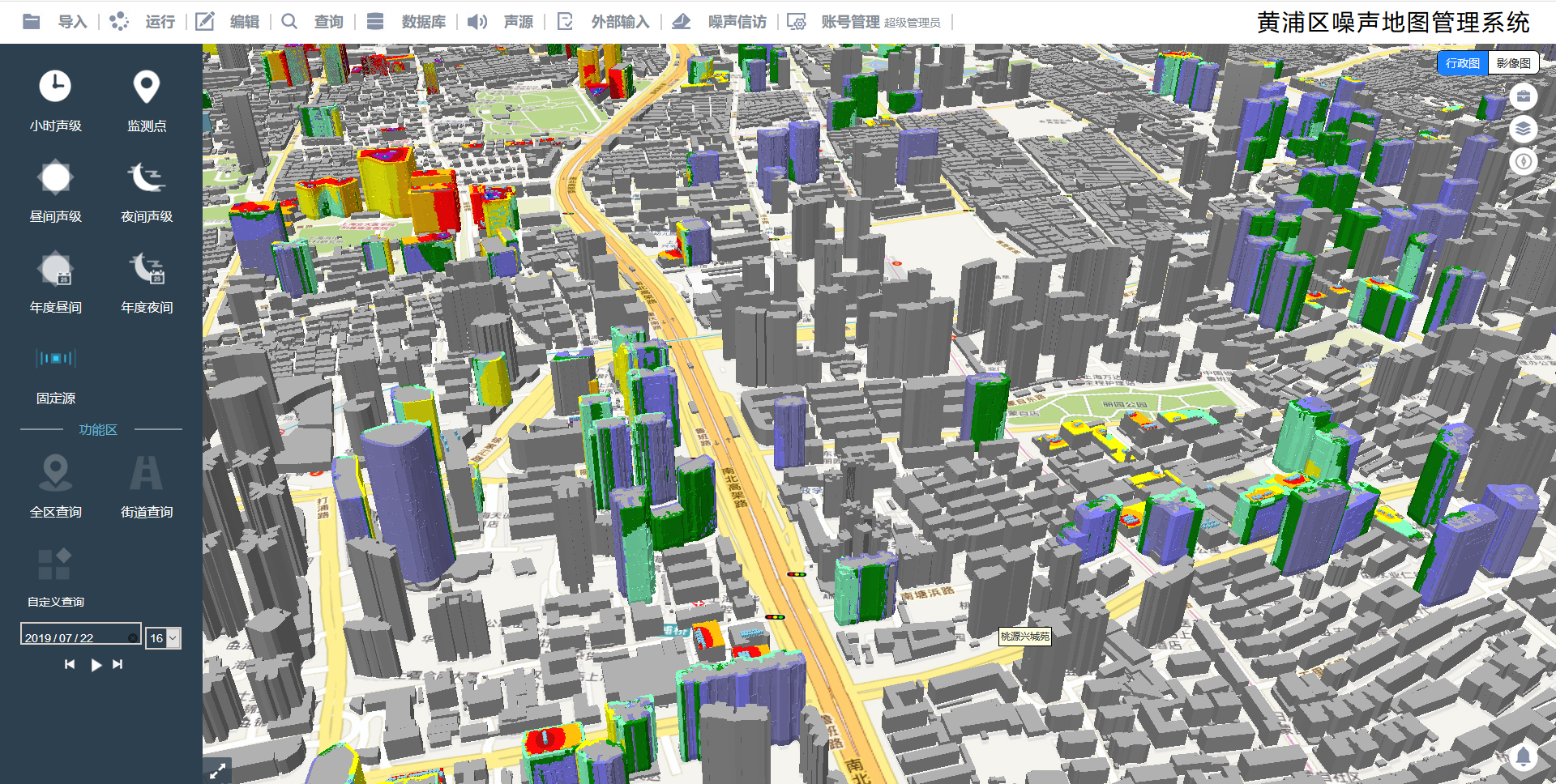1556x784 pixels.
Task: Toggle fullscreen map expand icon
Action: pyautogui.click(x=217, y=771)
